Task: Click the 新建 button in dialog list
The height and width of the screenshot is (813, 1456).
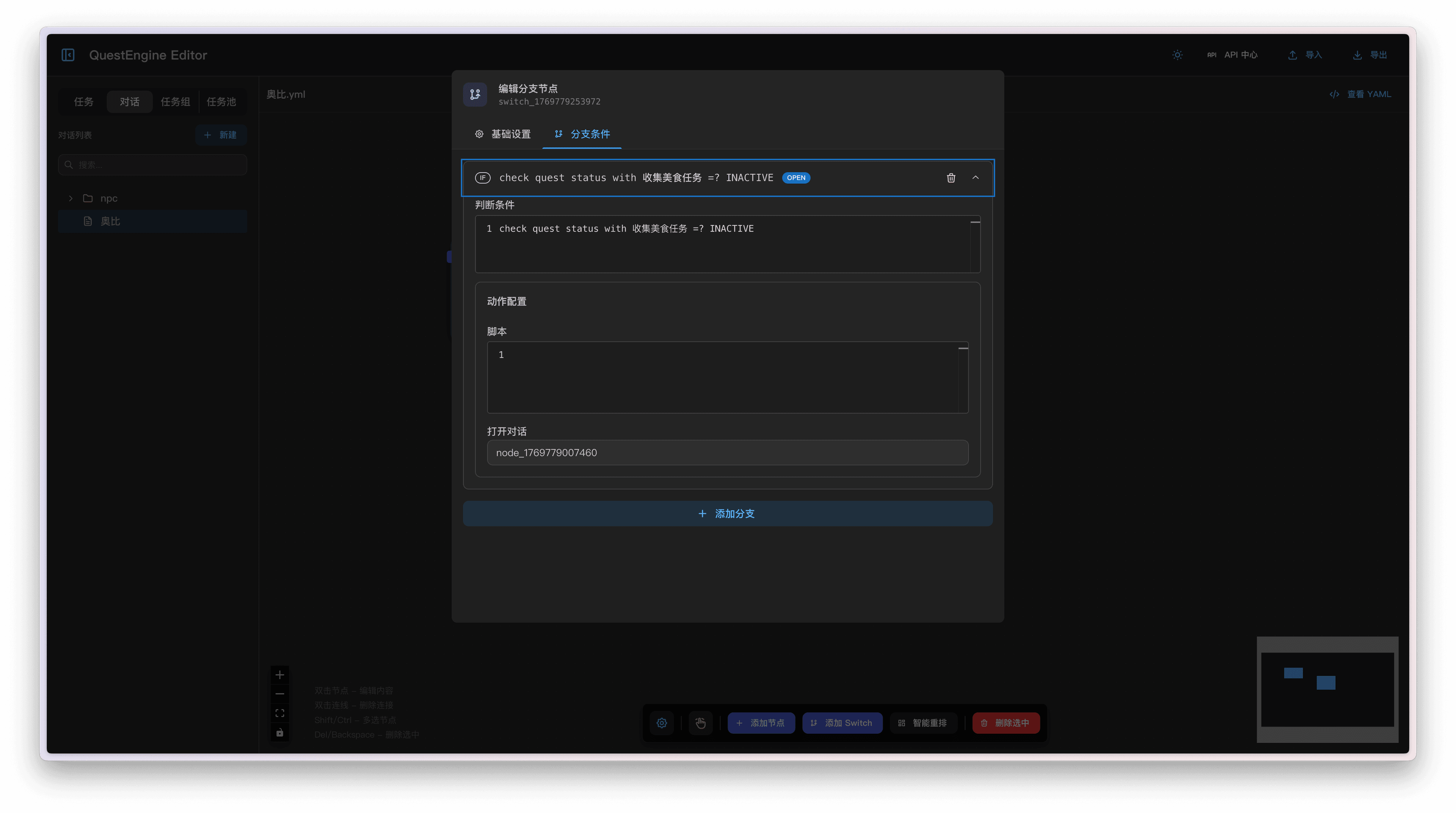Action: [x=220, y=135]
